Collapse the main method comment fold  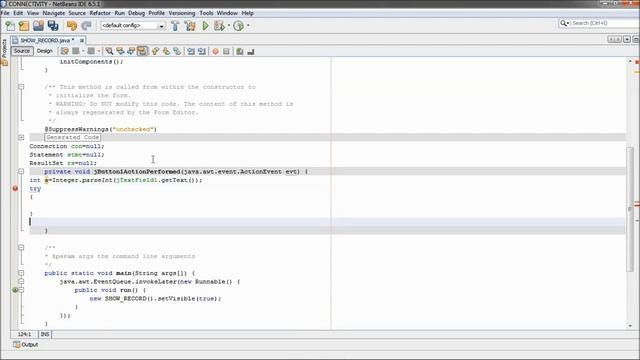click(21, 248)
